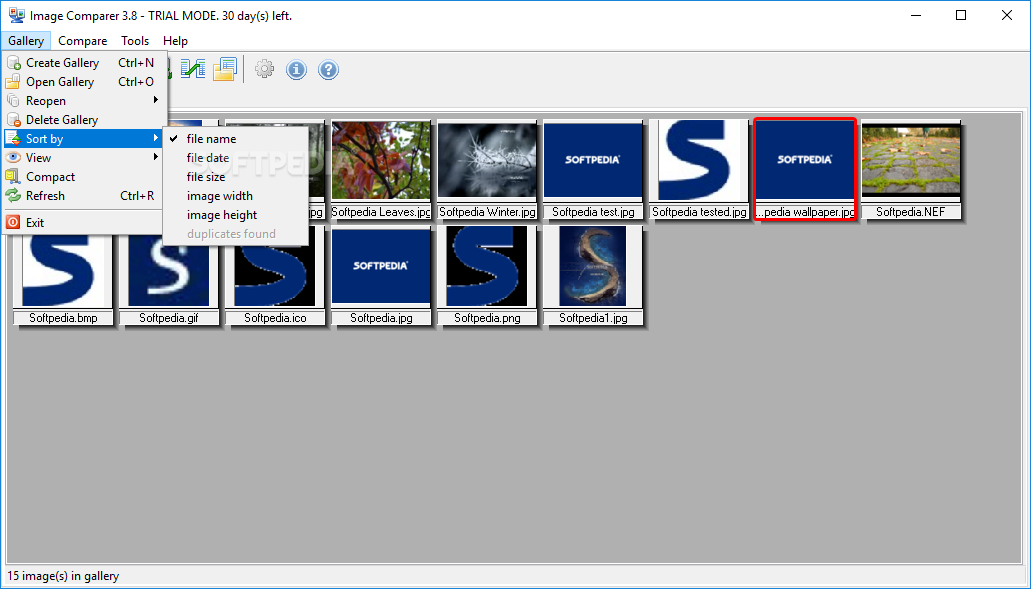Select the Softpedia1.jpg thumbnail
Viewport: 1031px width, 589px height.
pyautogui.click(x=593, y=275)
